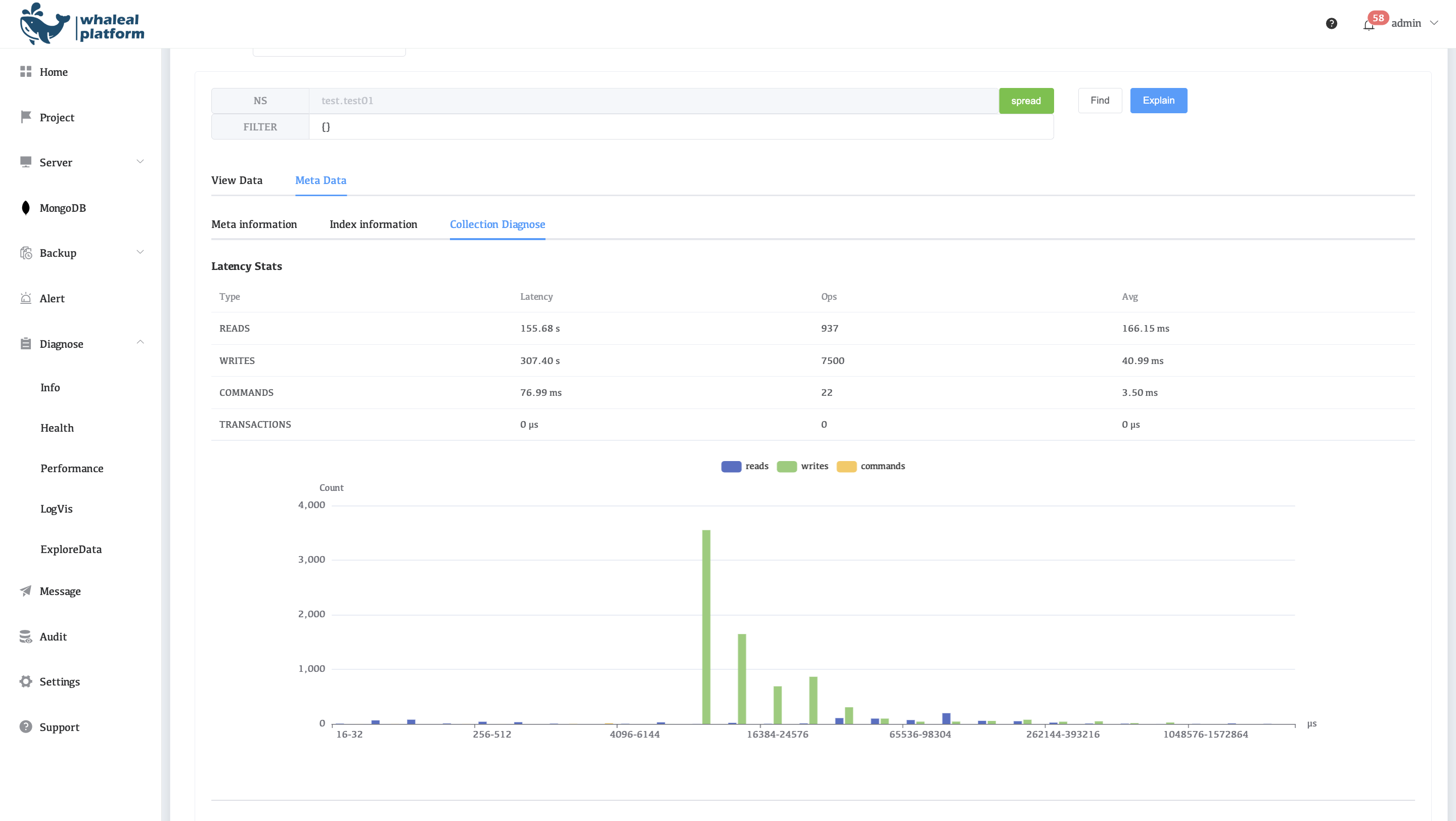The width and height of the screenshot is (1456, 821).
Task: Open the notifications bell icon
Action: point(1368,25)
